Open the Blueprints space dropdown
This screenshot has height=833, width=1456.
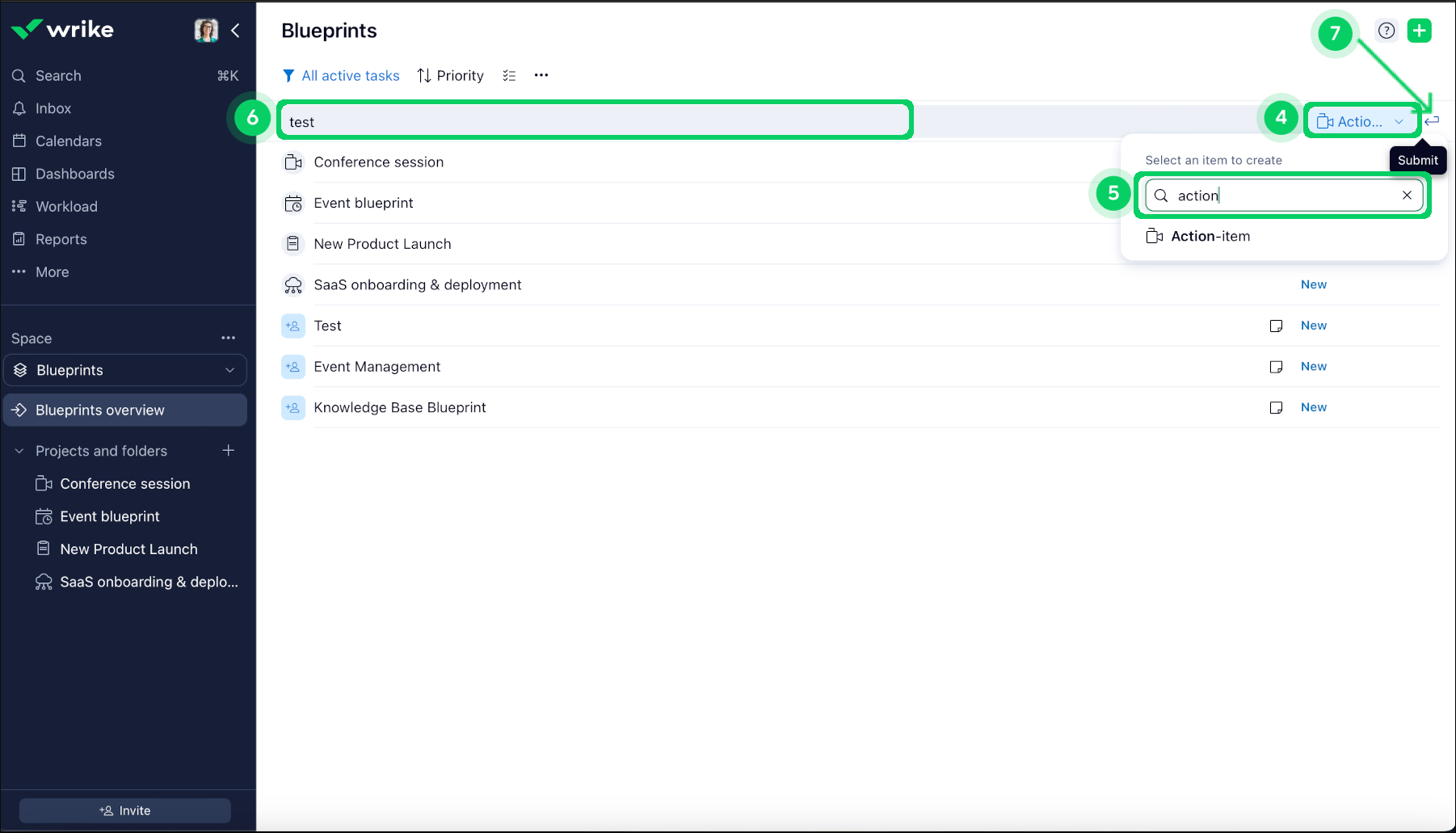coord(125,370)
